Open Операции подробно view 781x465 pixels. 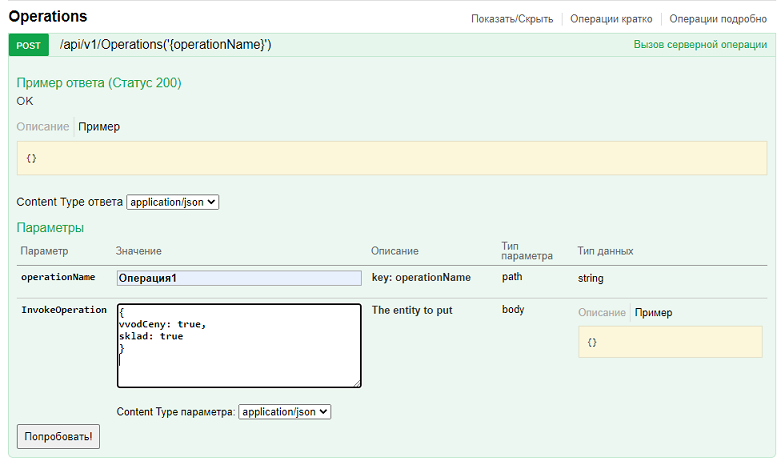718,19
